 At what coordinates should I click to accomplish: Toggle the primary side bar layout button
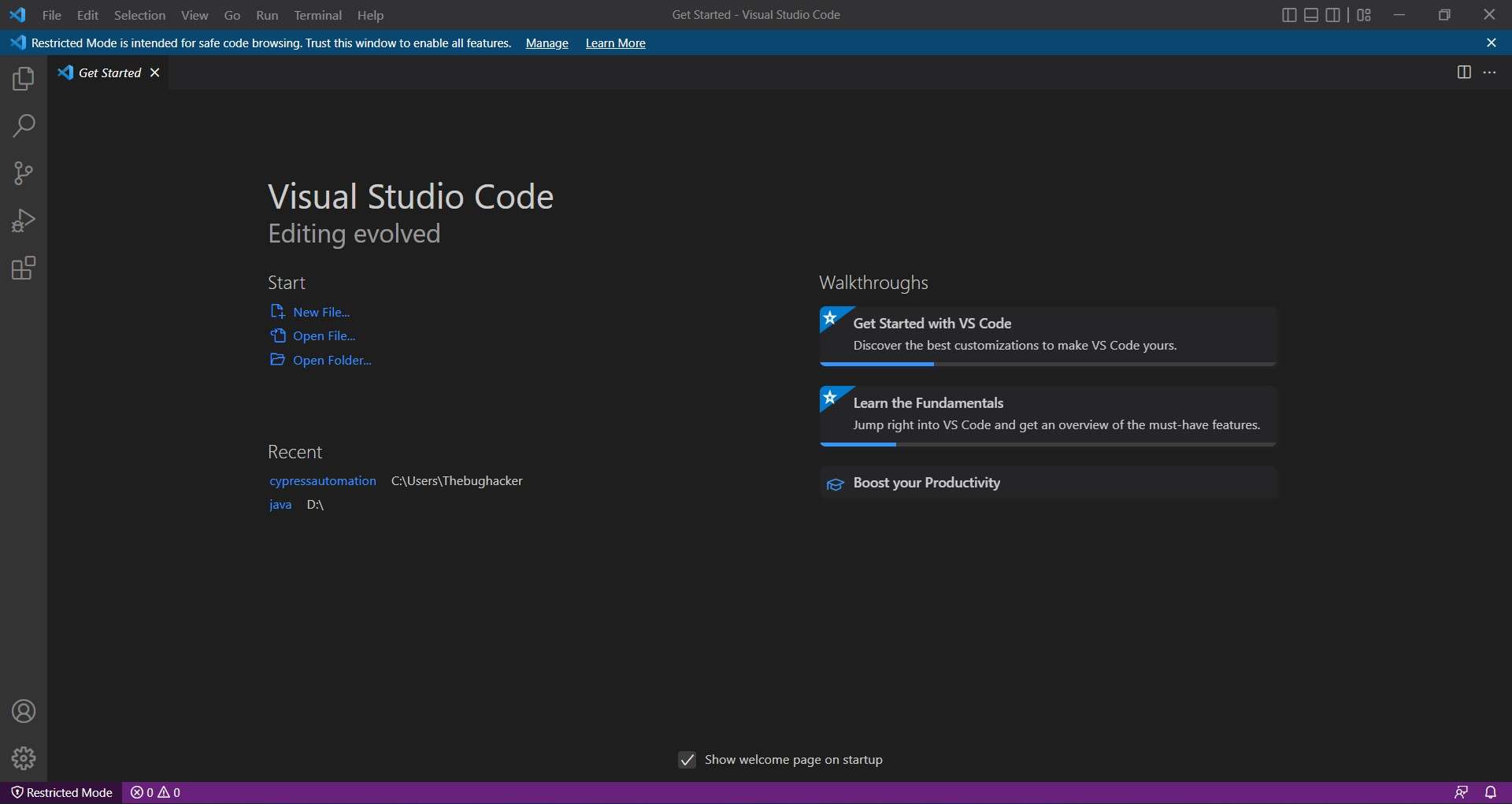tap(1289, 15)
